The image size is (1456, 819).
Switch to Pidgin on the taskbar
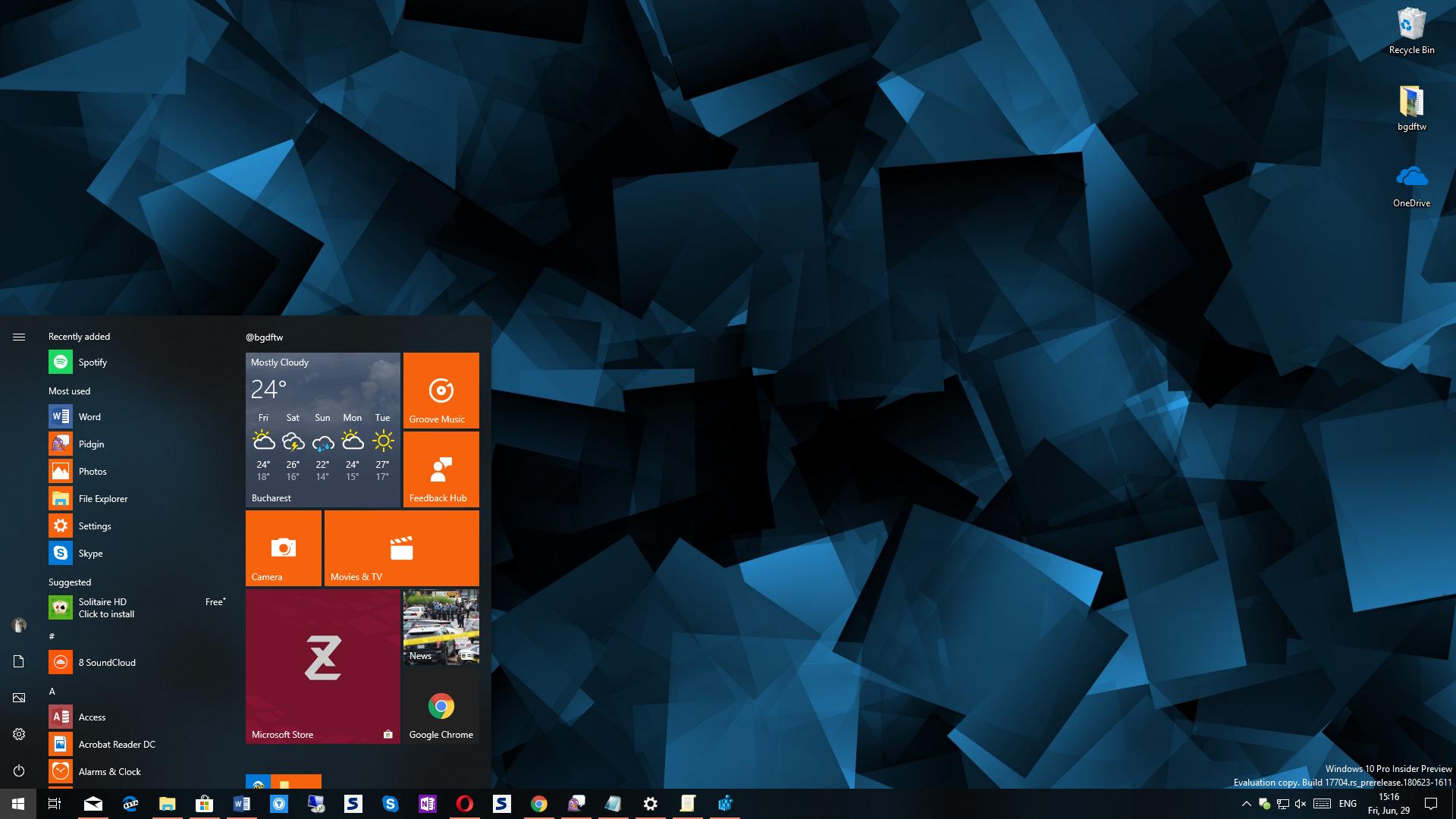click(x=576, y=804)
